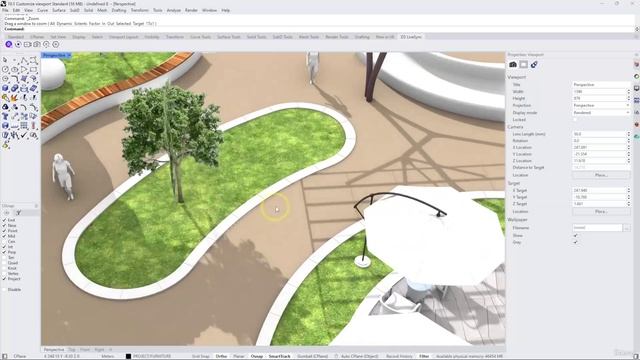
Task: Toggle the Locked viewport checkbox
Action: (x=575, y=120)
